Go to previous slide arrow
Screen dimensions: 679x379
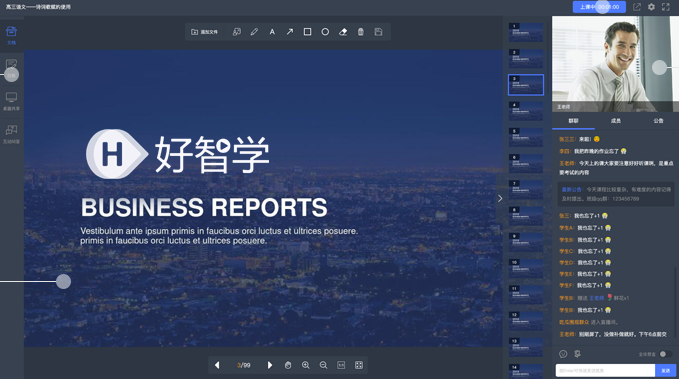(217, 365)
